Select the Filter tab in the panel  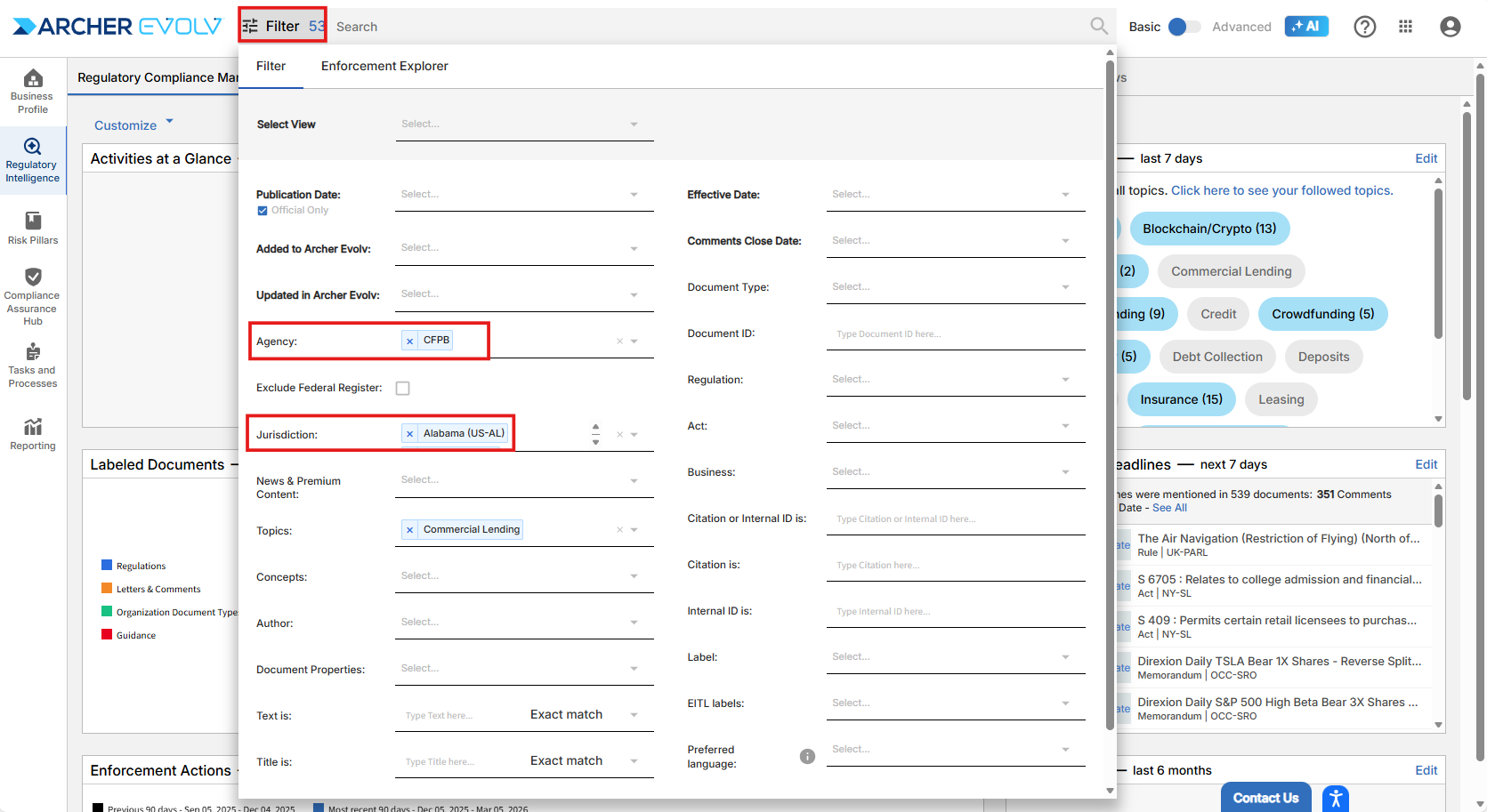point(271,66)
